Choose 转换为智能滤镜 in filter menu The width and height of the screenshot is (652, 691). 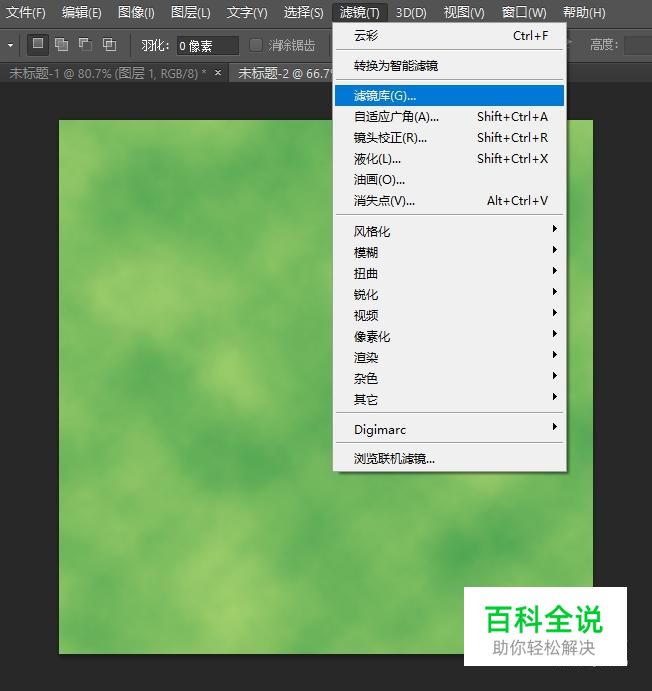coord(449,66)
